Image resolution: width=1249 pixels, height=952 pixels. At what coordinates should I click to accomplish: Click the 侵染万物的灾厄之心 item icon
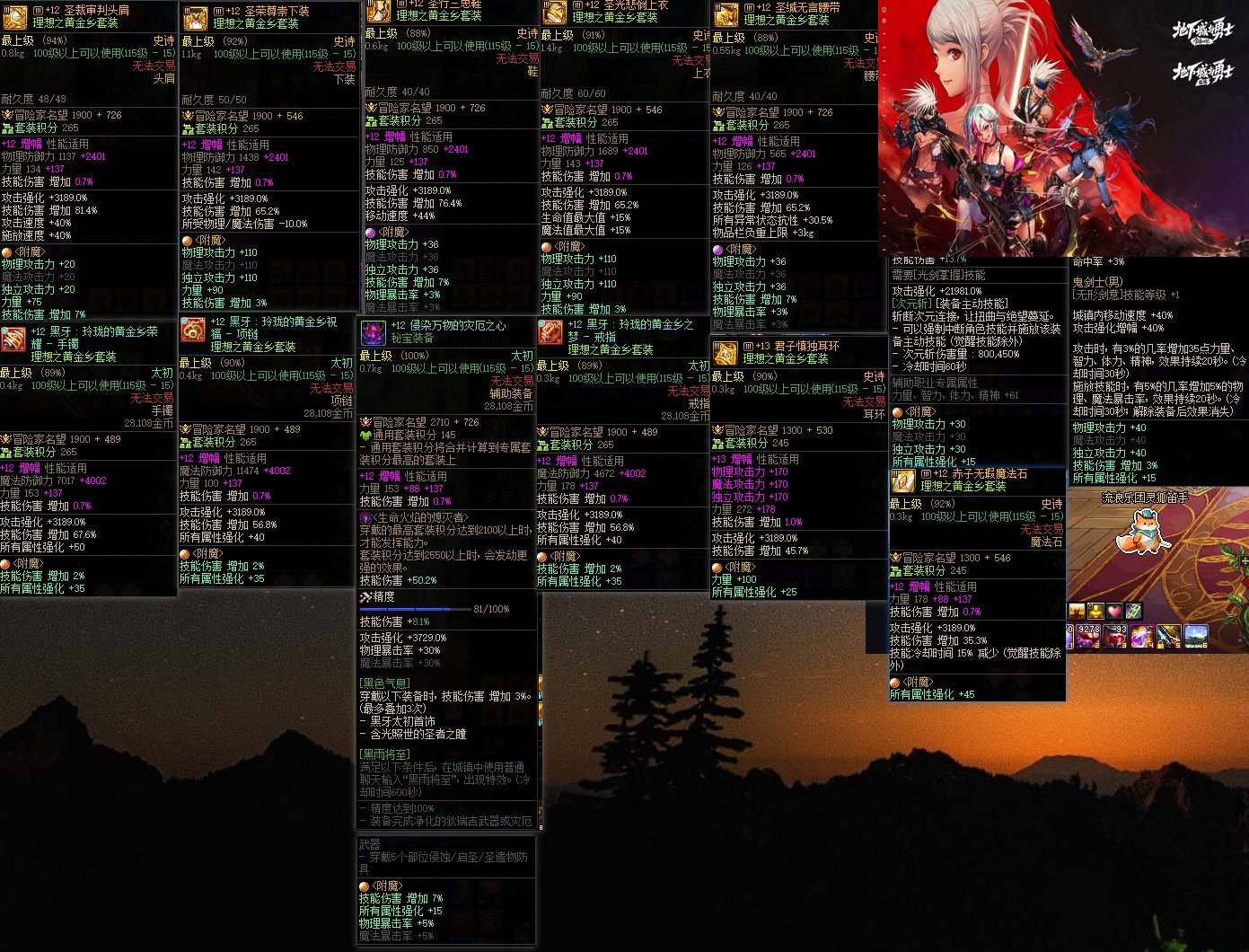tap(373, 333)
